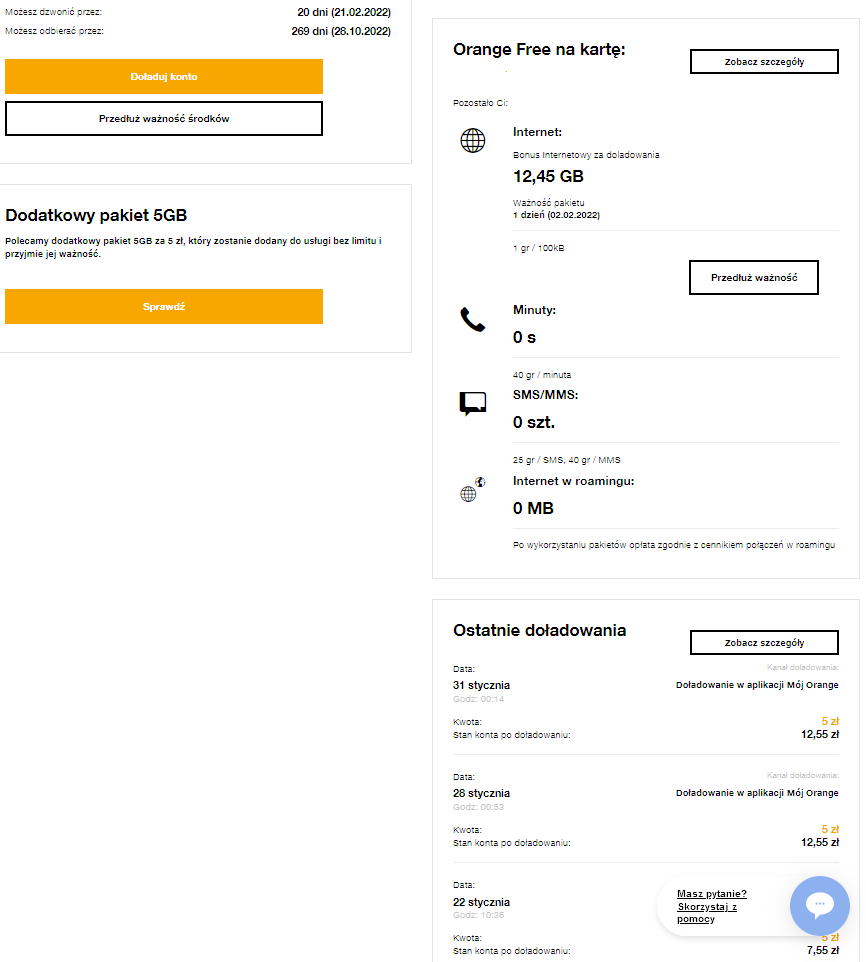
Task: Click the Ostatnie doładowania heading
Action: pyautogui.click(x=540, y=630)
